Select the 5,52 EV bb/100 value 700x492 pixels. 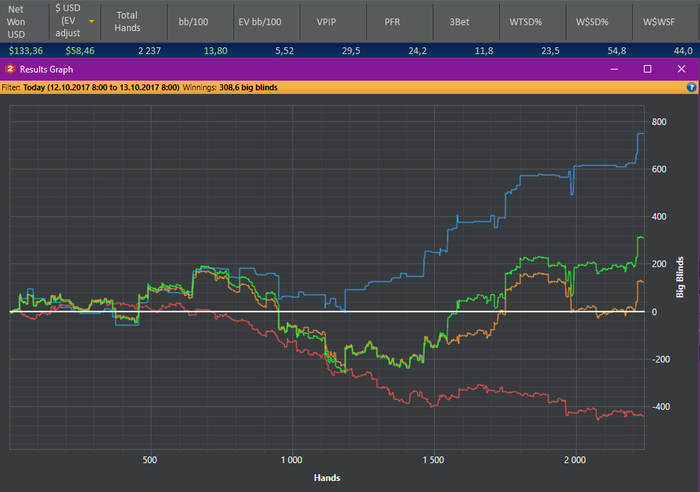pos(284,50)
